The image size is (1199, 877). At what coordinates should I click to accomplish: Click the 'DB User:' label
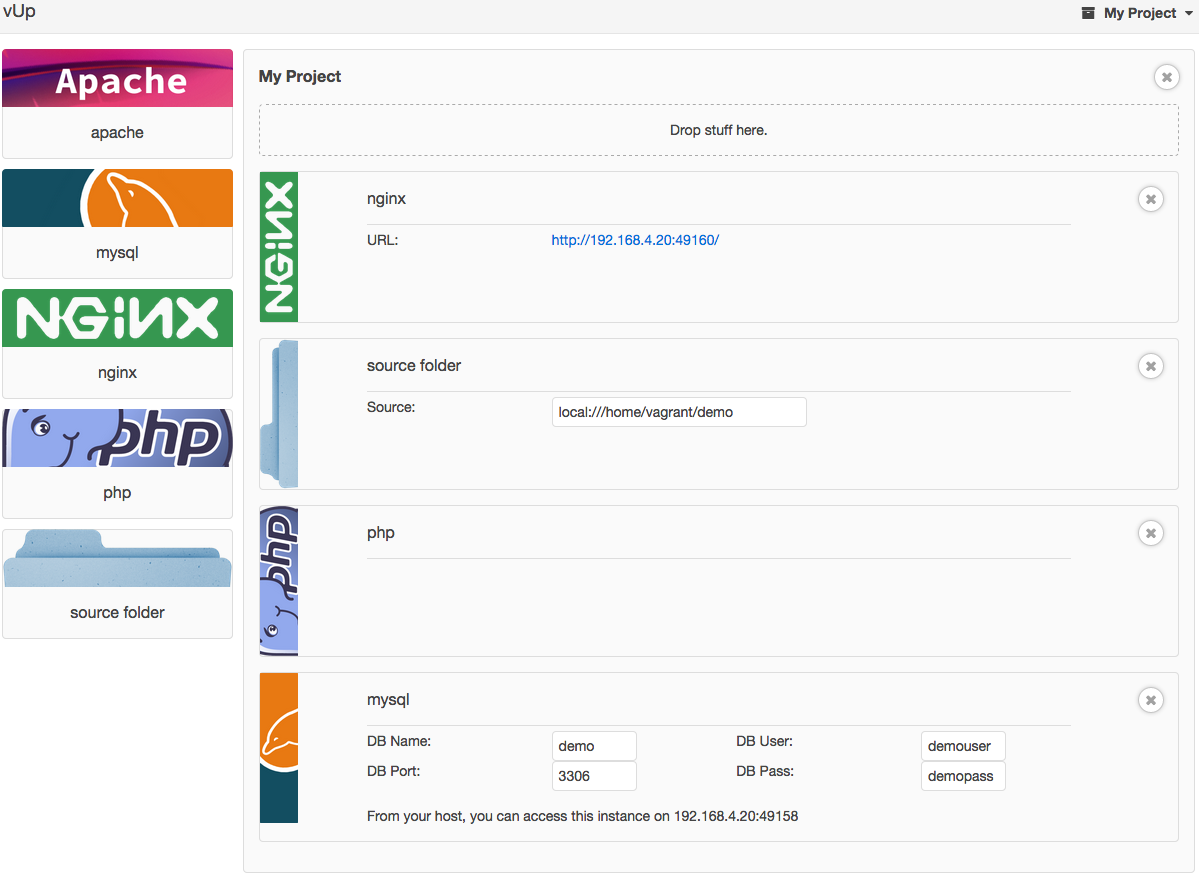pyautogui.click(x=765, y=741)
